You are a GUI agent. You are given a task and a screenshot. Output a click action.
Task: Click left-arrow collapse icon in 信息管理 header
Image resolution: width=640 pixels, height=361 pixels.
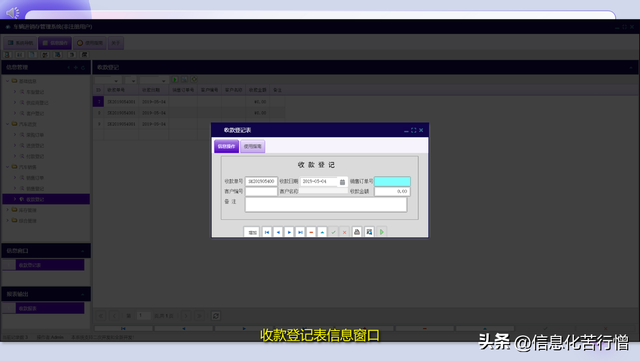69,67
